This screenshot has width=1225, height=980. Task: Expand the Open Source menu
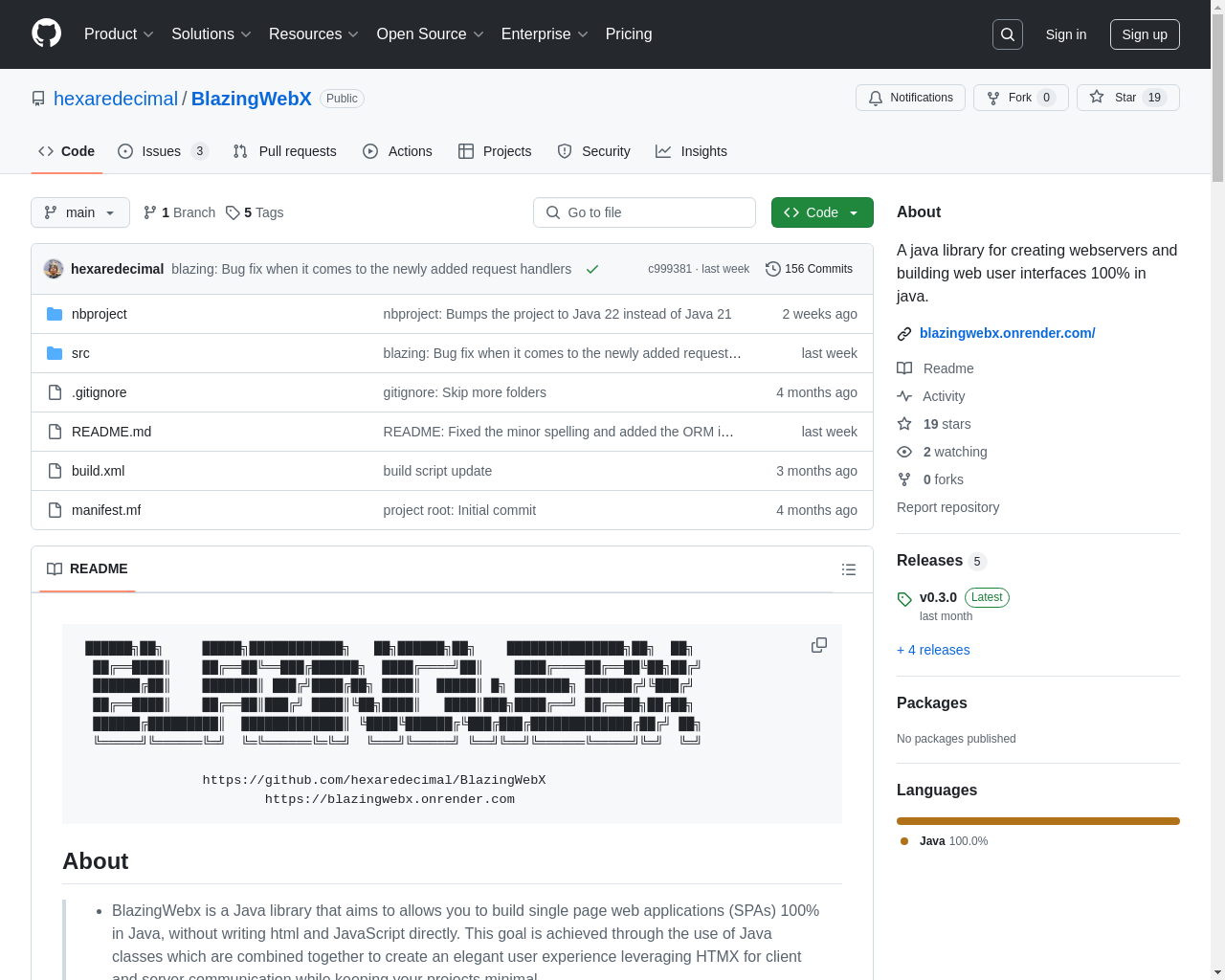[431, 34]
